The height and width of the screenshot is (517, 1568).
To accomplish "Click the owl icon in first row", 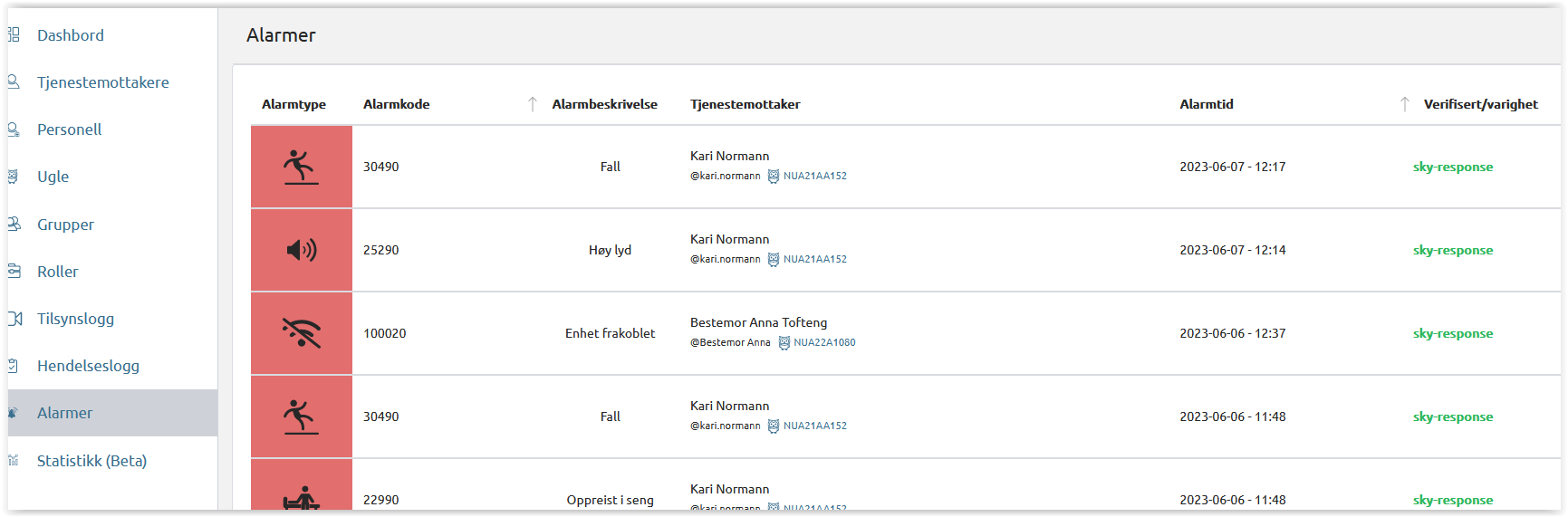I will [774, 177].
